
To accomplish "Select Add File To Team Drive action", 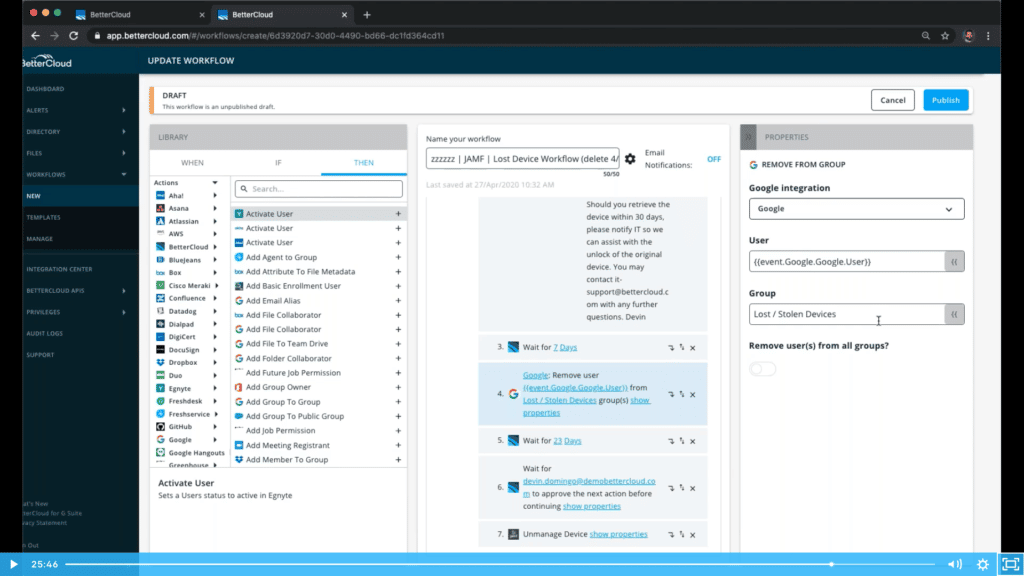I will [x=287, y=344].
